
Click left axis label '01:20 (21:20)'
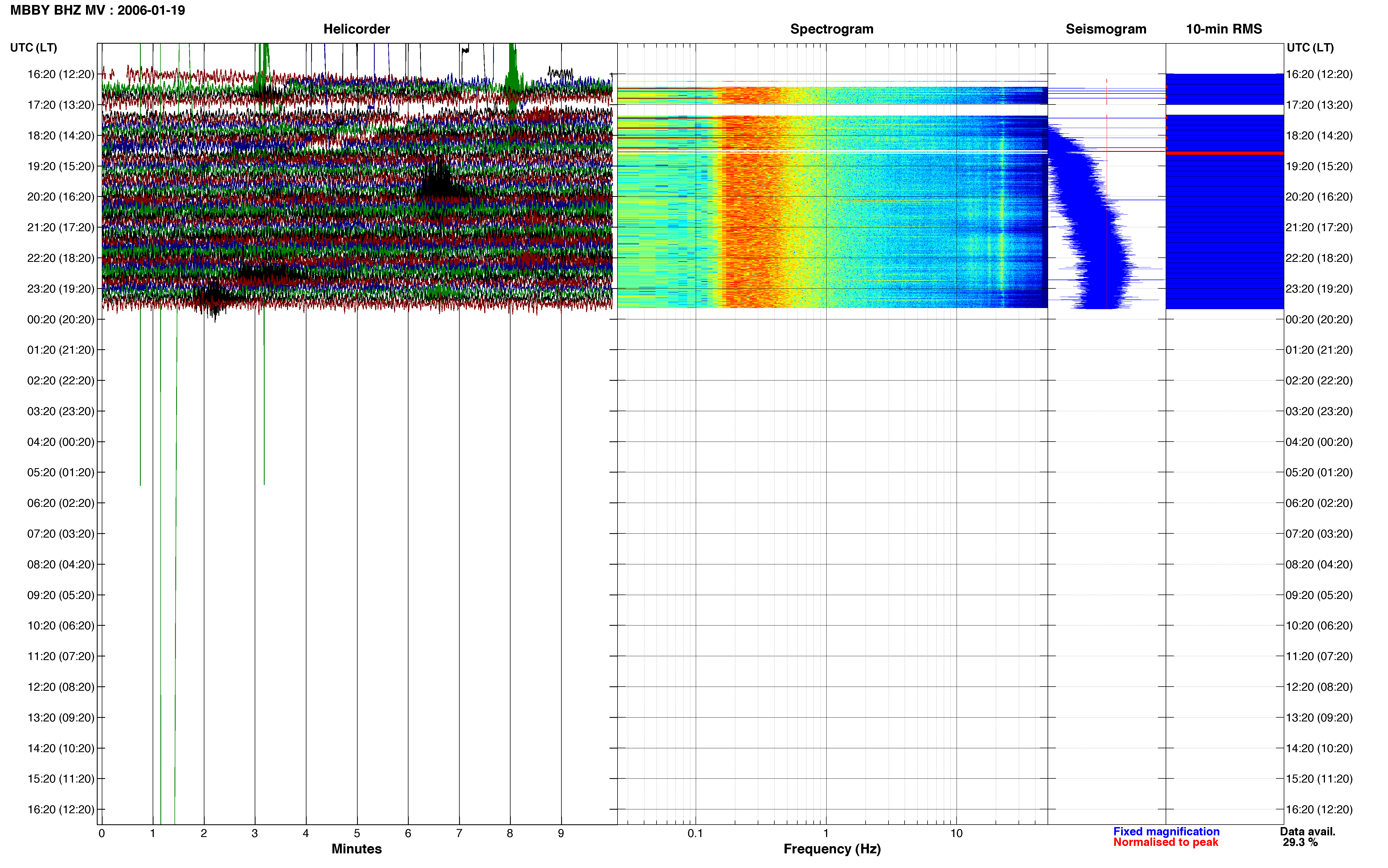[61, 350]
